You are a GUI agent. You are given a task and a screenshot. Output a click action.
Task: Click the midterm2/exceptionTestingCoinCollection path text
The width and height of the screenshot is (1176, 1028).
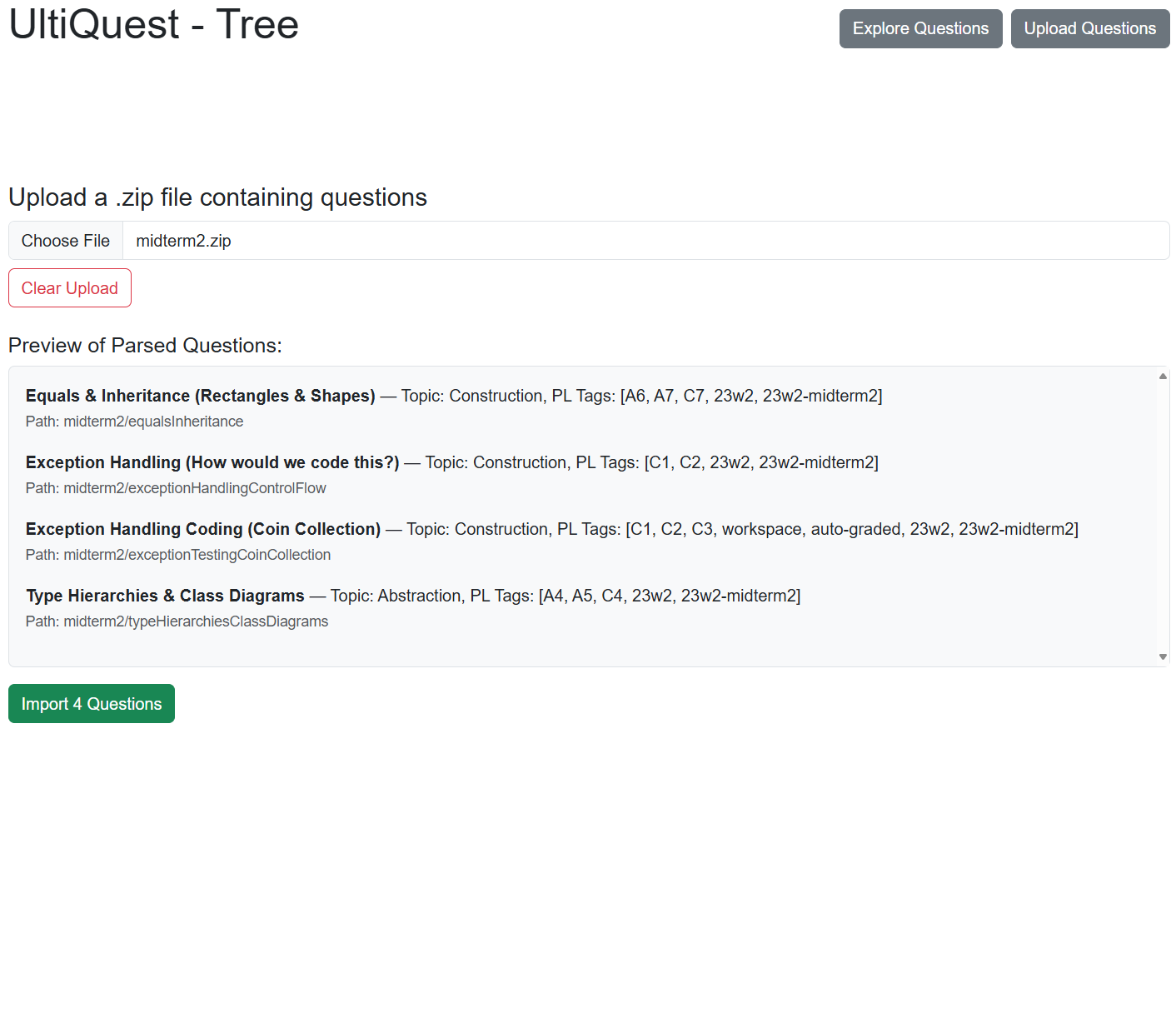pyautogui.click(x=178, y=555)
